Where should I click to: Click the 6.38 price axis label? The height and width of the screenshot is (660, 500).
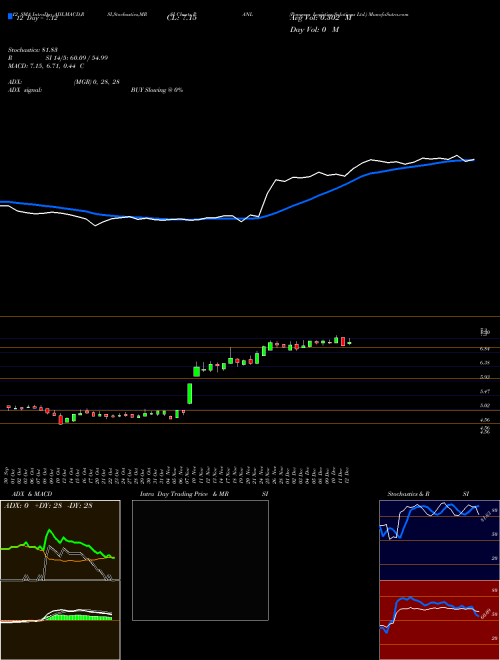[484, 362]
